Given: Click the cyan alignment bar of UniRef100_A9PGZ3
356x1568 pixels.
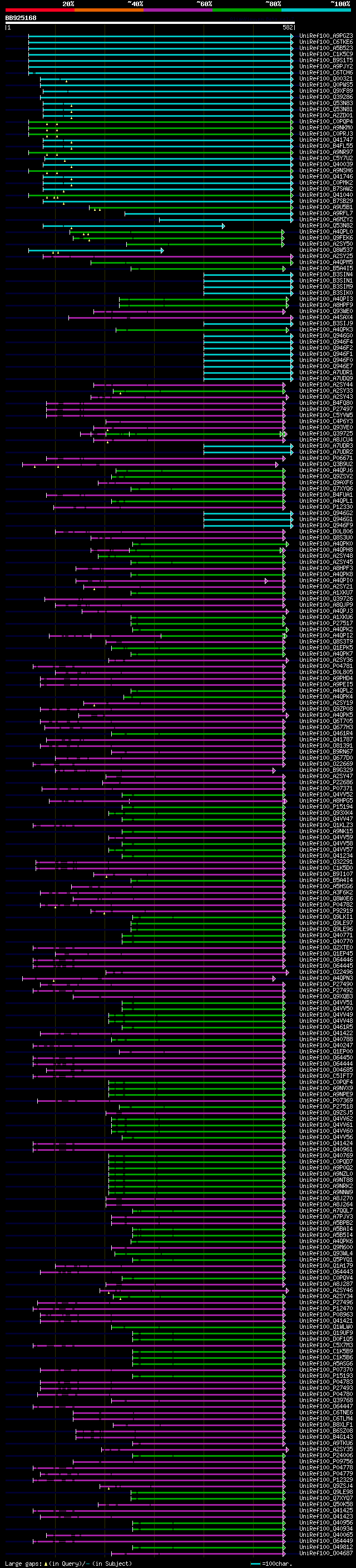Looking at the screenshot, I should 161,36.
